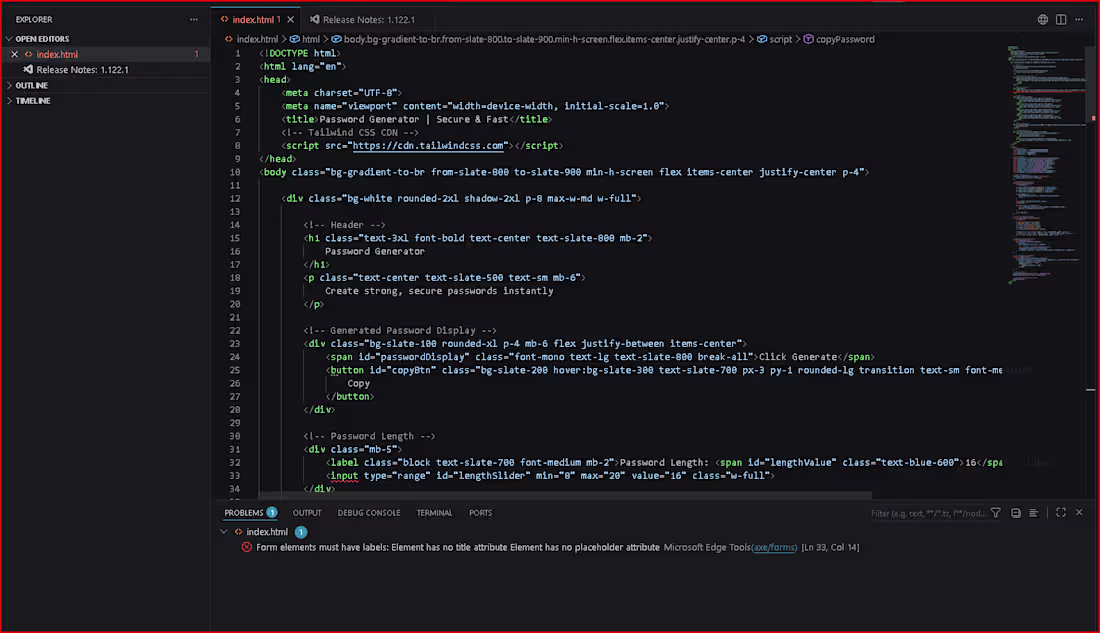The width and height of the screenshot is (1100, 633).
Task: Click the editor vertical scrollbar thumb
Action: pos(1090,83)
